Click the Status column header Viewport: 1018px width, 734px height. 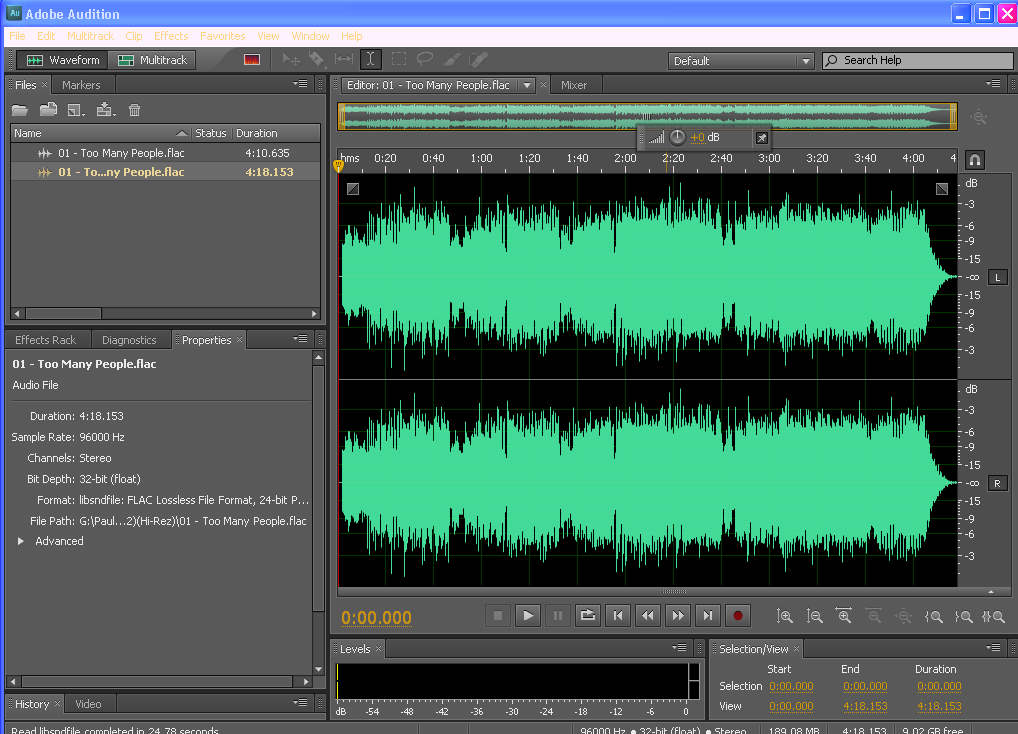(x=211, y=133)
